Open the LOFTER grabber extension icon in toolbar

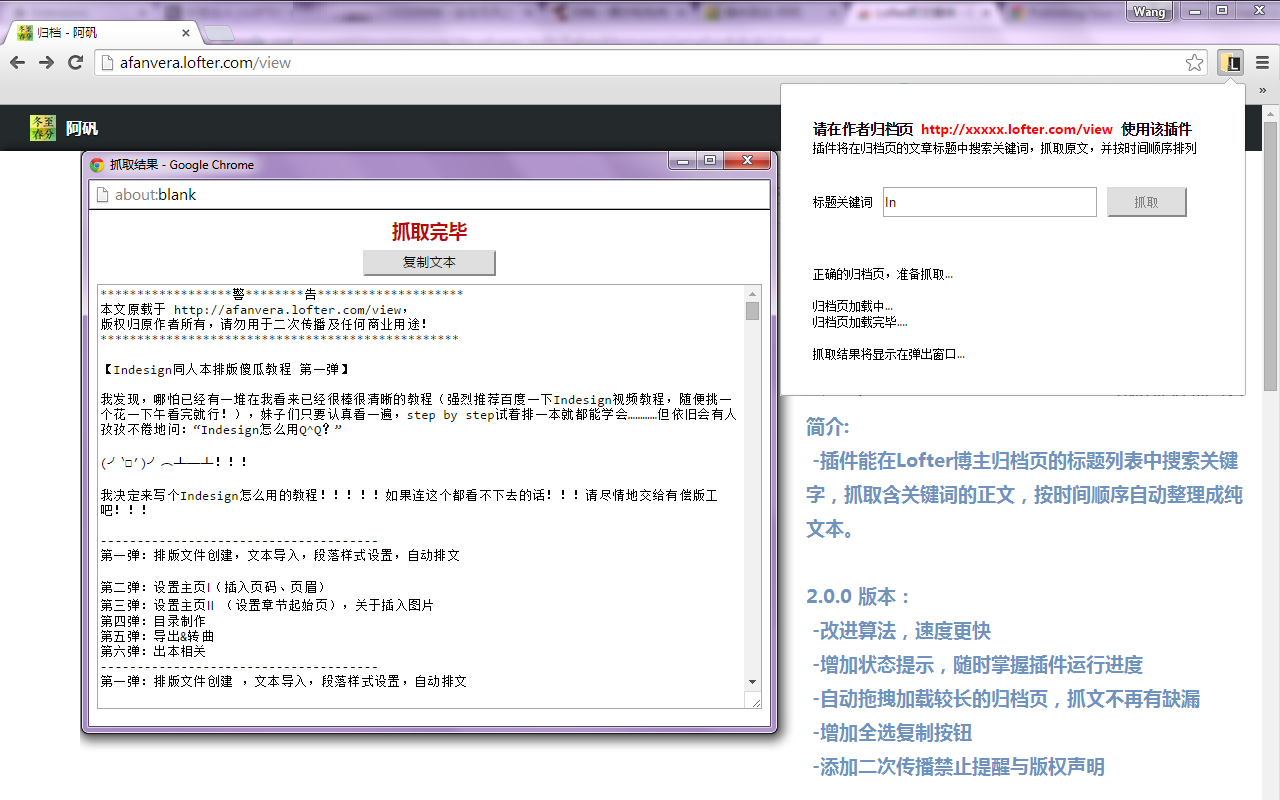(1230, 62)
